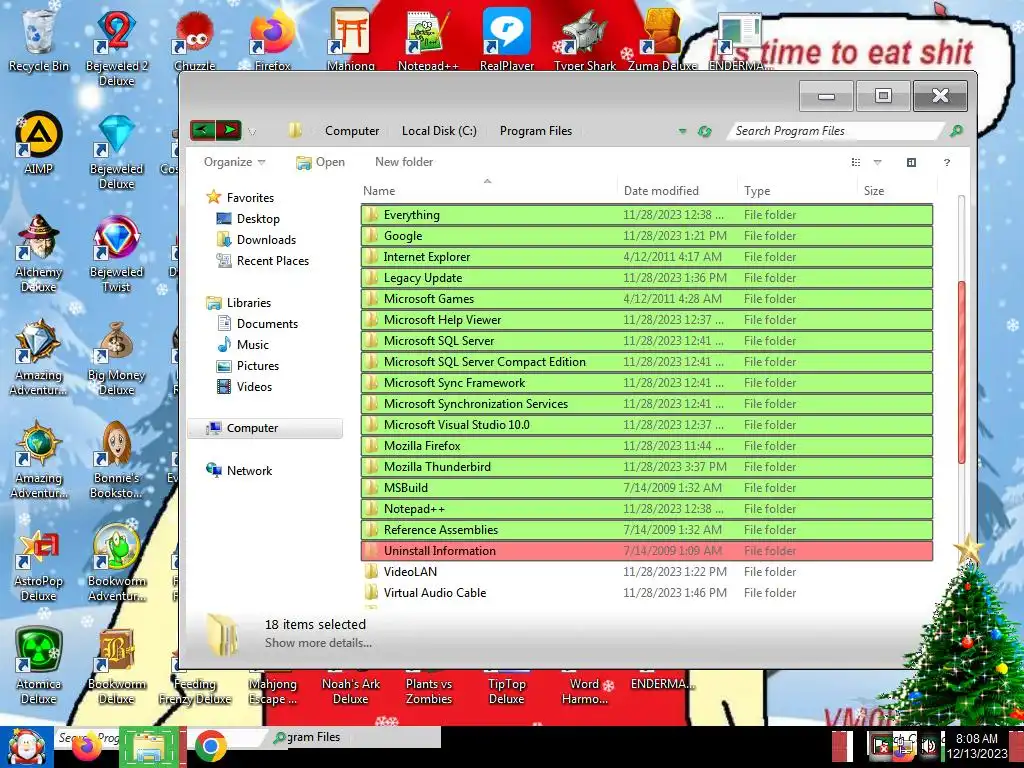
Task: Select the Google folder
Action: [647, 236]
